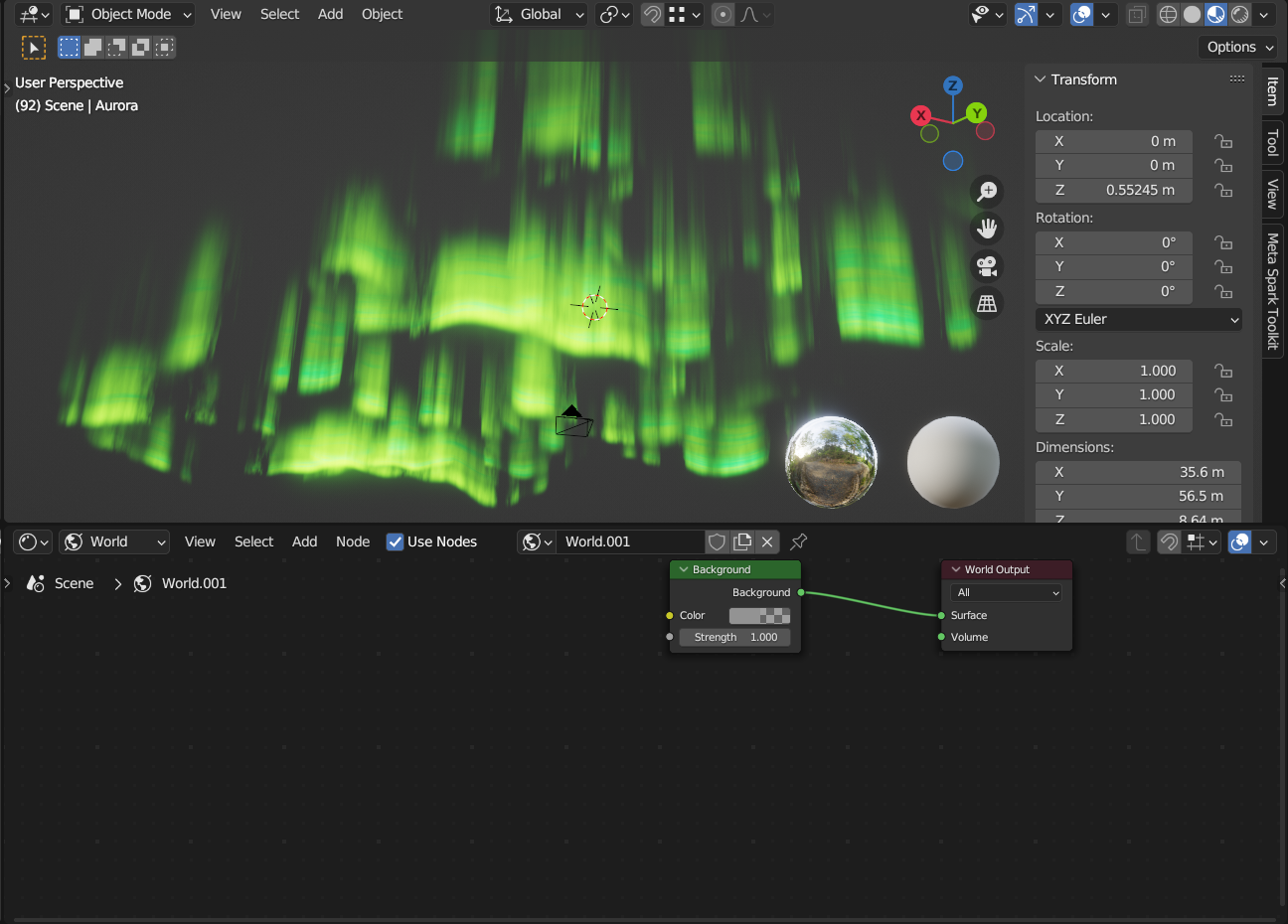Open the snapping options grid dropdown
1288x924 pixels.
click(685, 14)
